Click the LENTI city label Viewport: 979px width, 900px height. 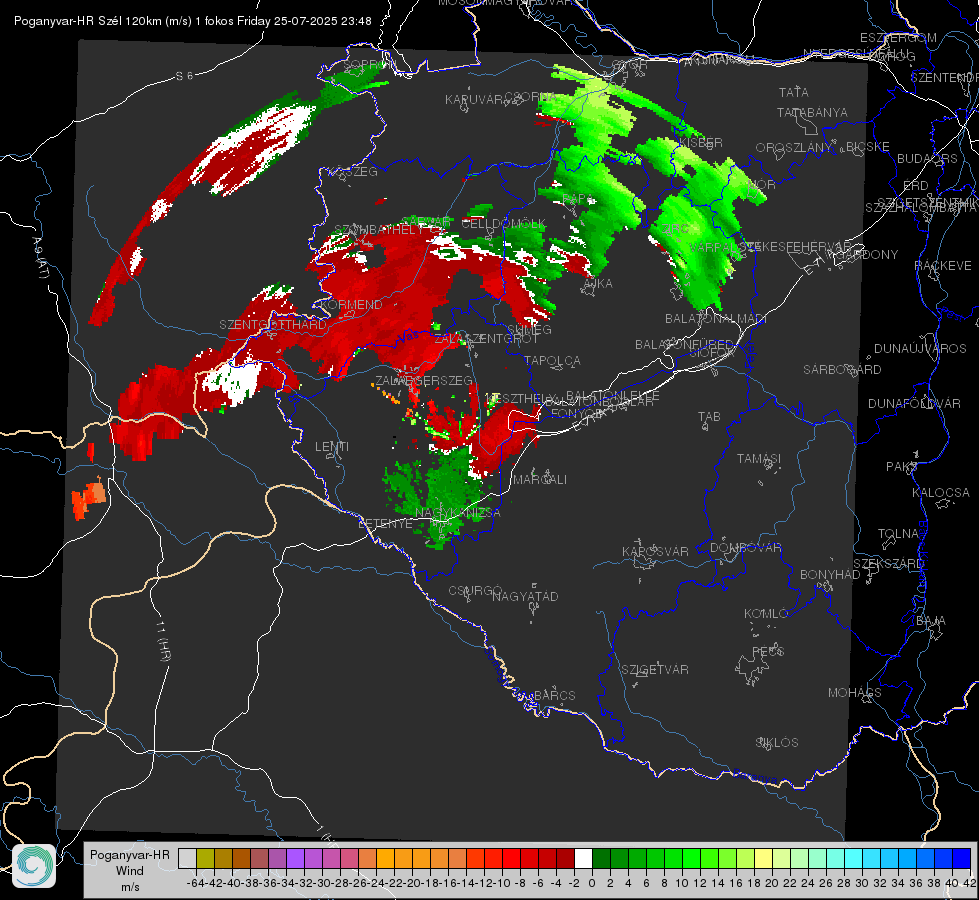332,447
